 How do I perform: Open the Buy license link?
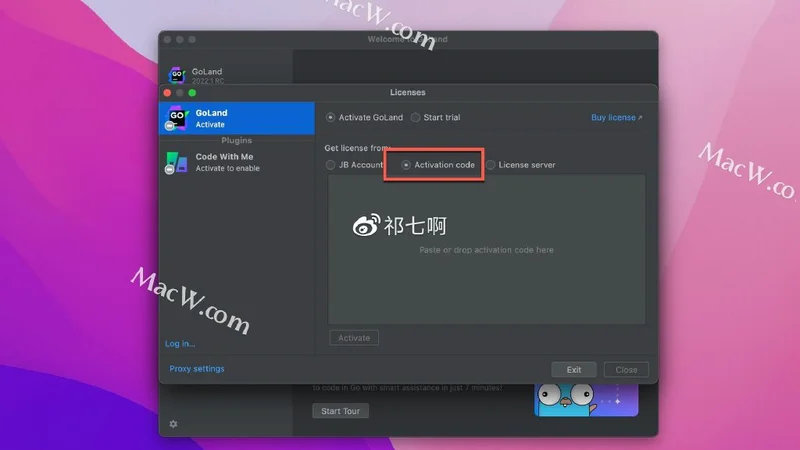coord(616,117)
